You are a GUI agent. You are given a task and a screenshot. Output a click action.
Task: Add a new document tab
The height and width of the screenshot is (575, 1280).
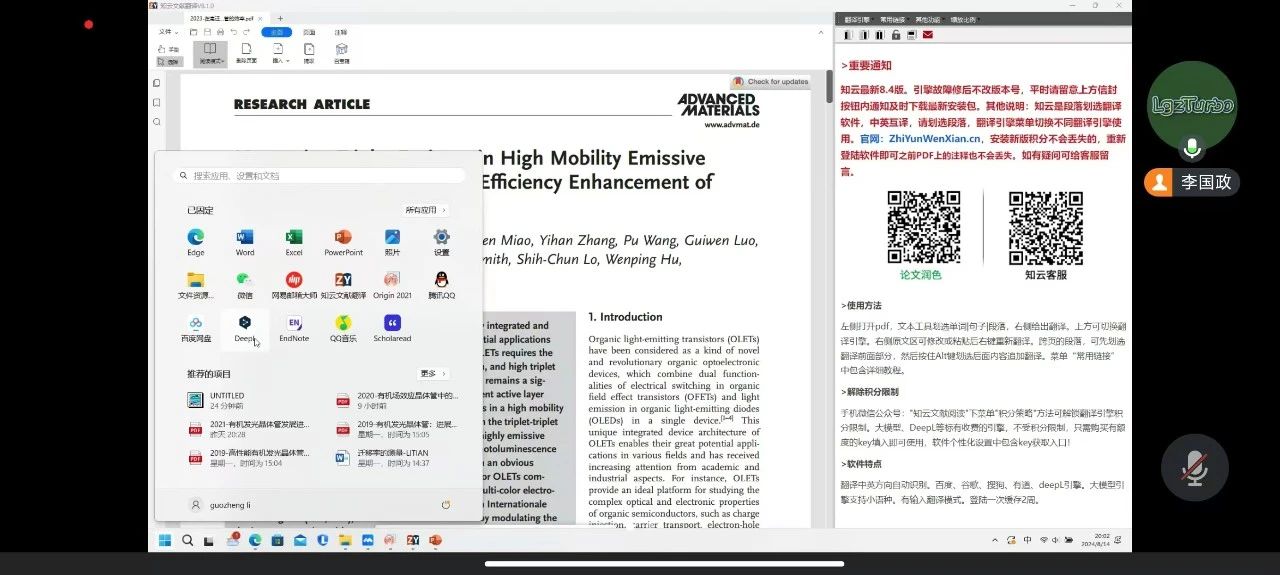[280, 18]
